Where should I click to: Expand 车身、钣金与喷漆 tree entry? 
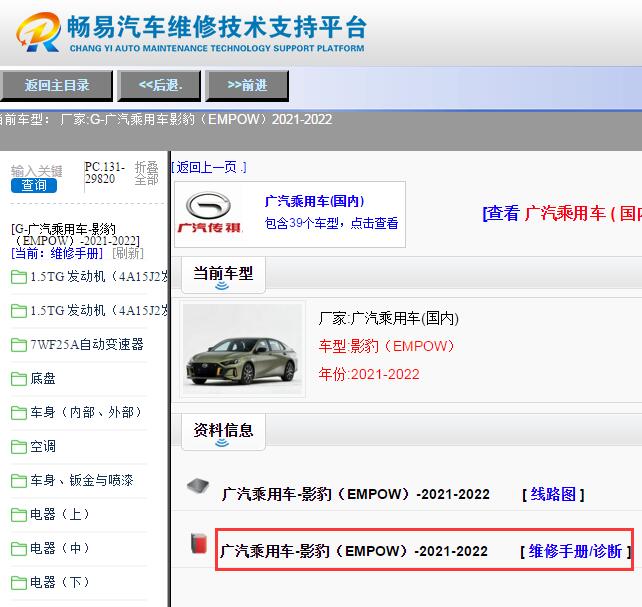81,481
